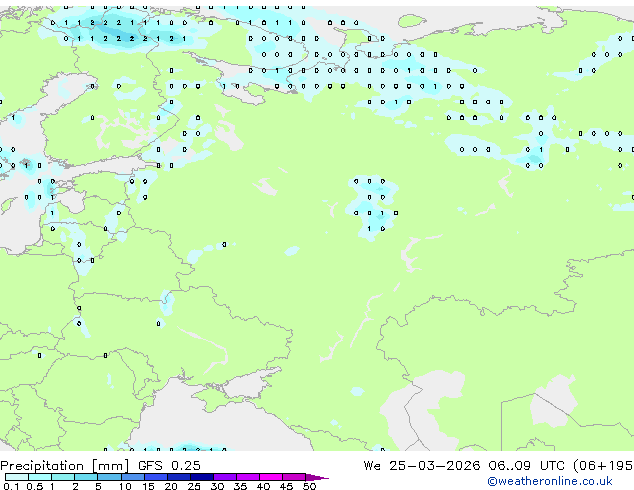
Task: Click the '35' legend scale label
Action: (x=240, y=486)
